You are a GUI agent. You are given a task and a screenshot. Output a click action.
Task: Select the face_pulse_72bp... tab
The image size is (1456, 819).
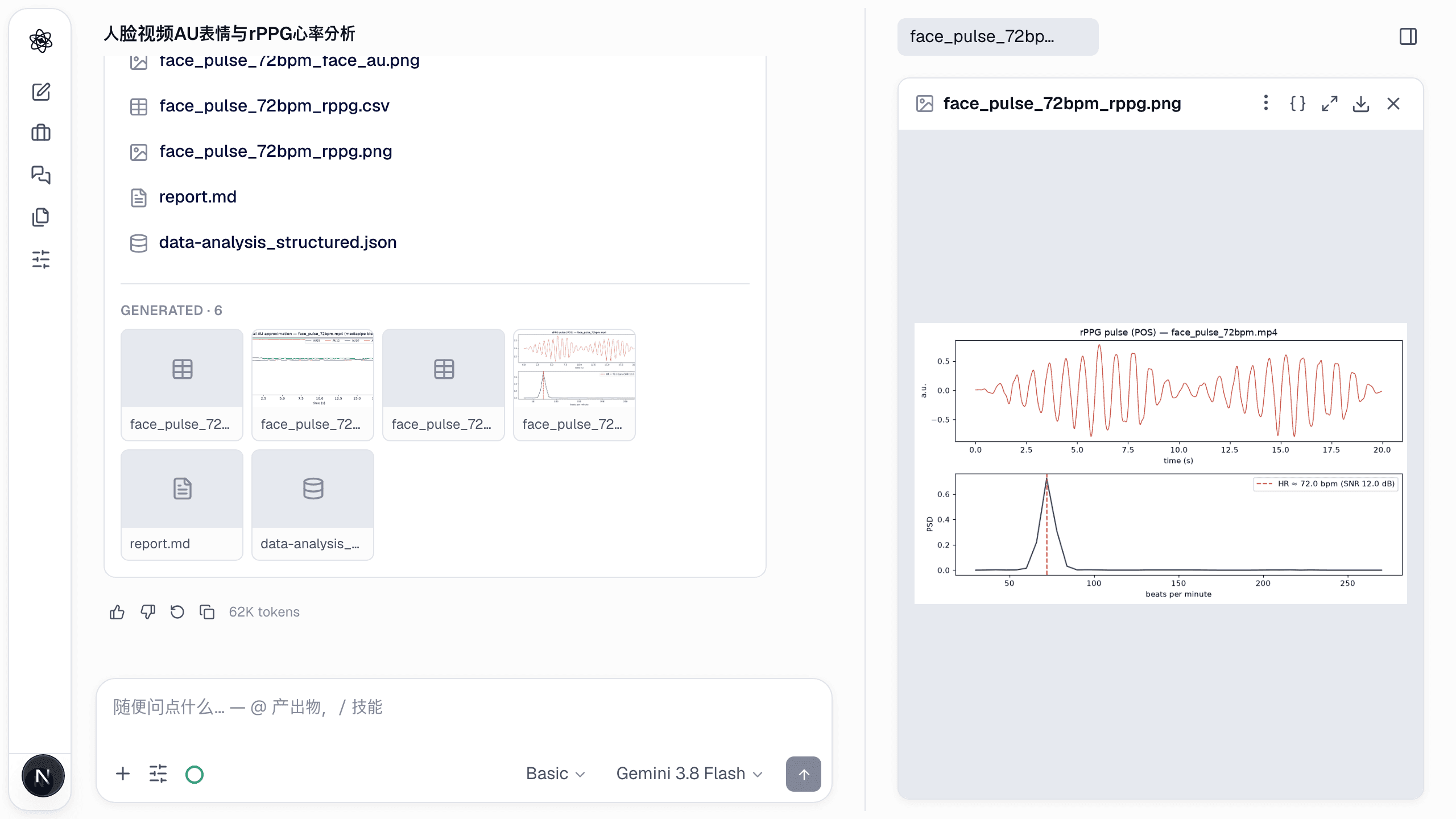[998, 36]
